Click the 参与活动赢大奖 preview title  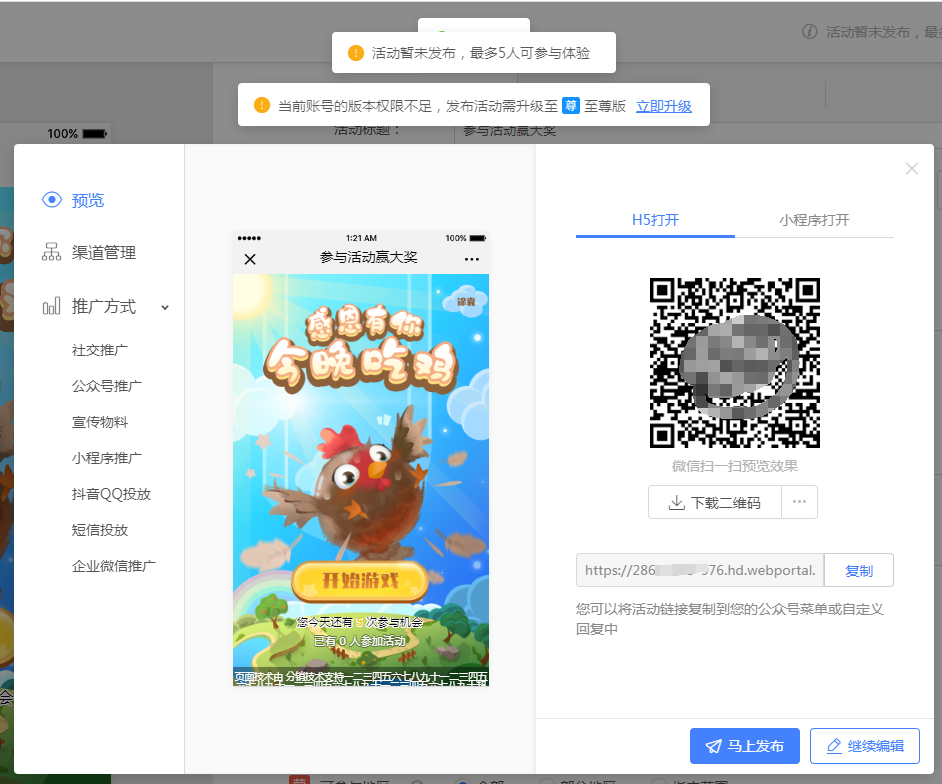[368, 257]
